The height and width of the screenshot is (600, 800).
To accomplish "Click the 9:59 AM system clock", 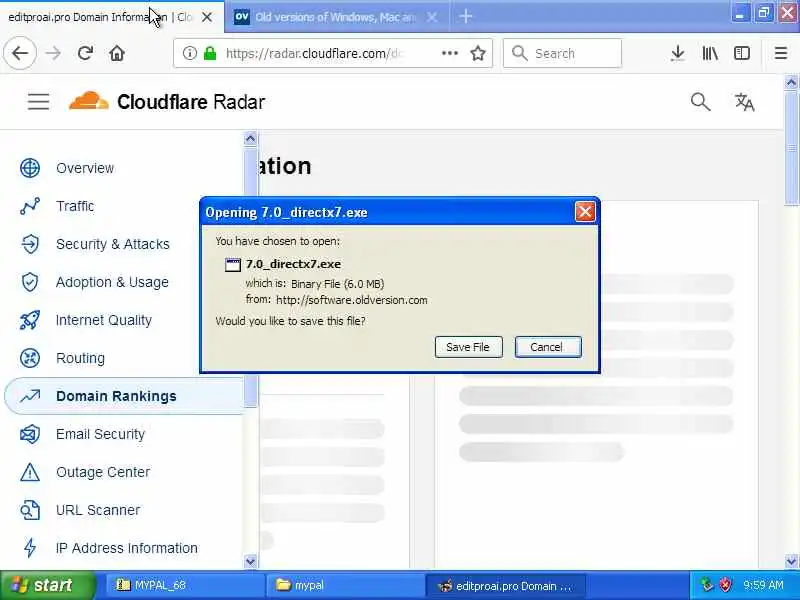I will (x=763, y=585).
